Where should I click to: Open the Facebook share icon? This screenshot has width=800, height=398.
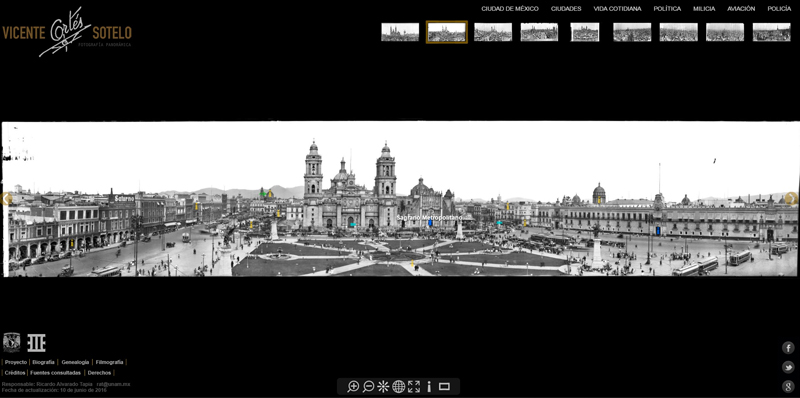tap(788, 348)
